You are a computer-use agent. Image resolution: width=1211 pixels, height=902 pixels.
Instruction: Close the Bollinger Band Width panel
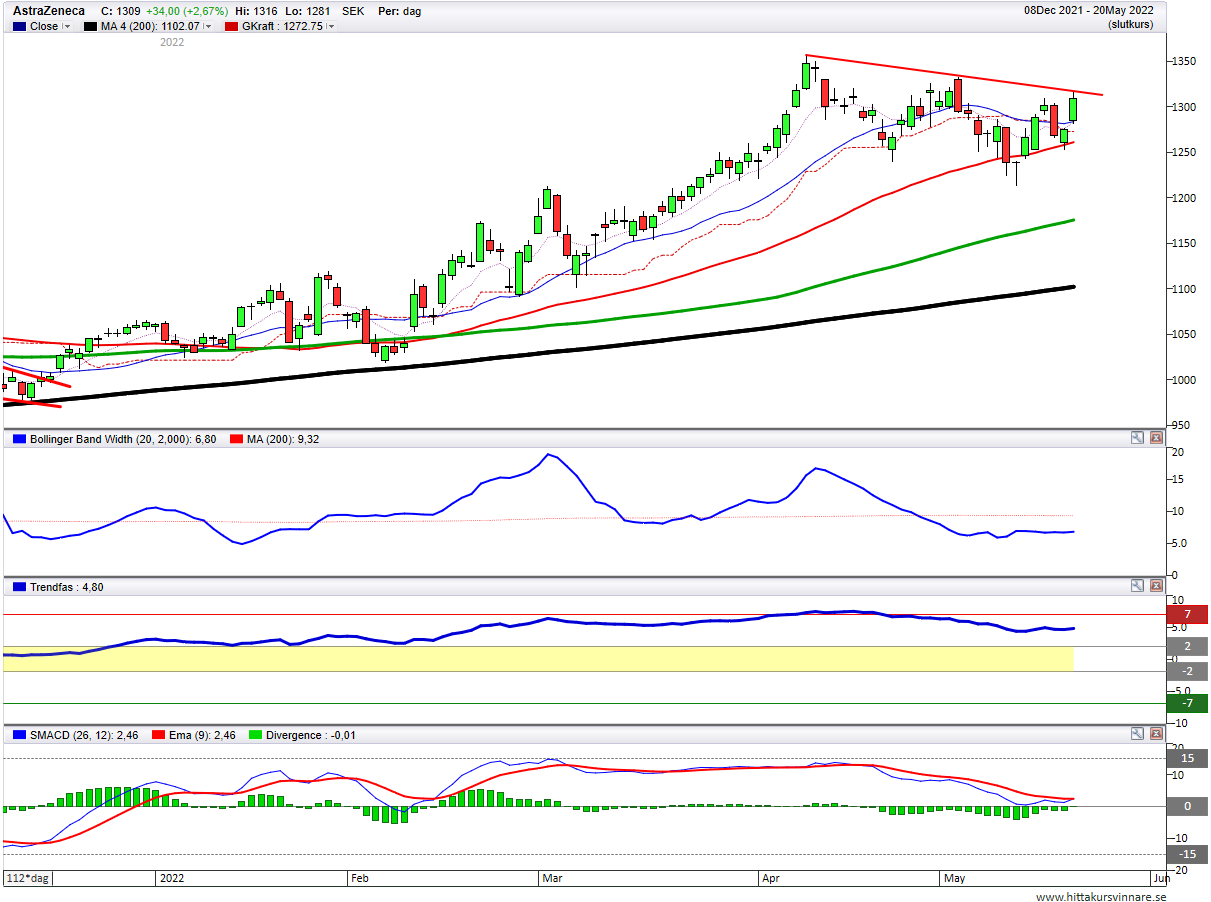(1157, 438)
